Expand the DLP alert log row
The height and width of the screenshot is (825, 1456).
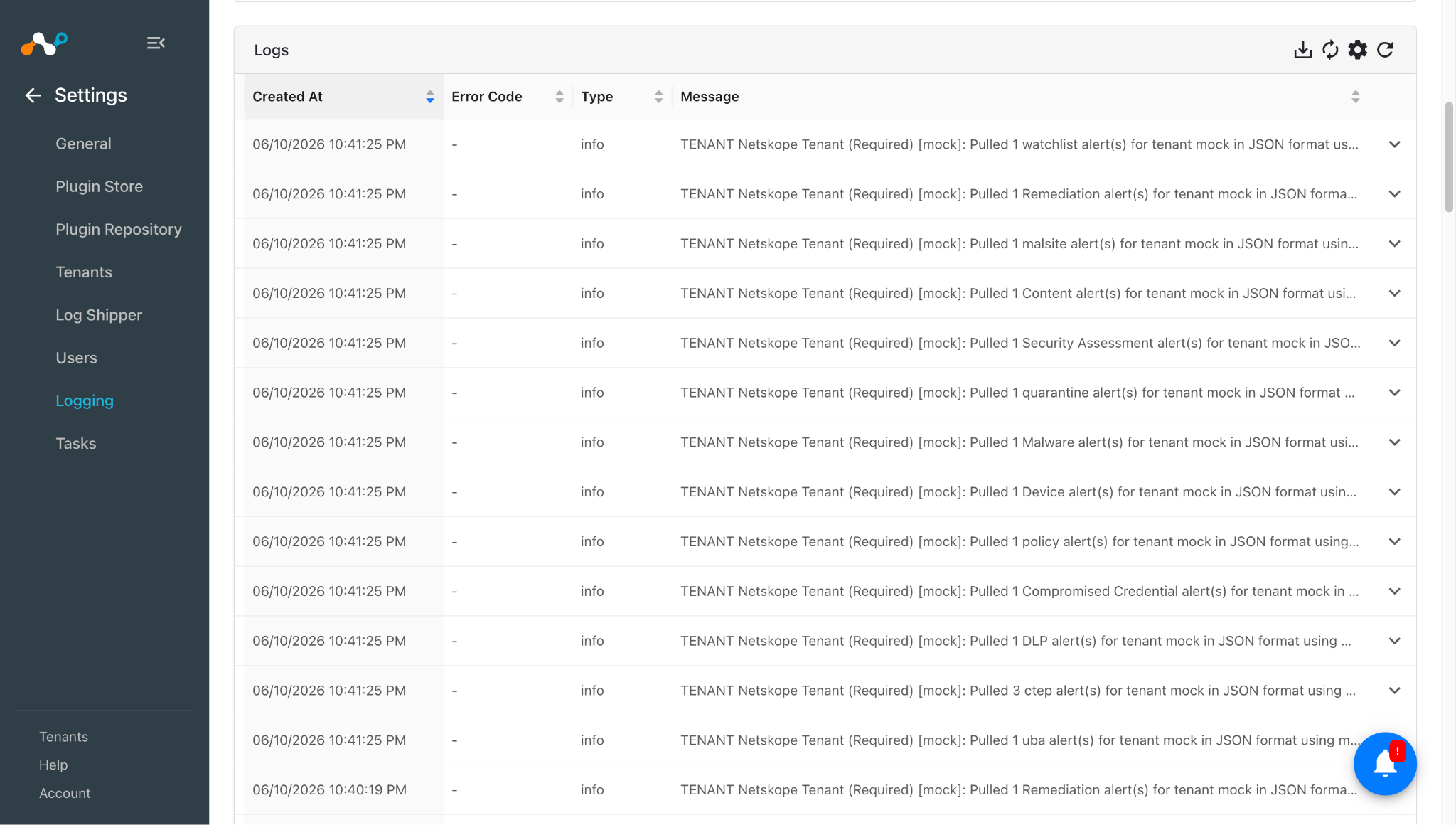click(1395, 641)
